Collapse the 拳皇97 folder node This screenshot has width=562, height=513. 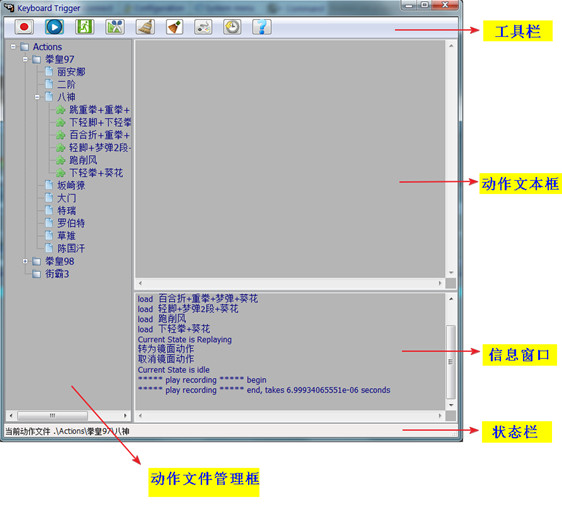[x=25, y=59]
